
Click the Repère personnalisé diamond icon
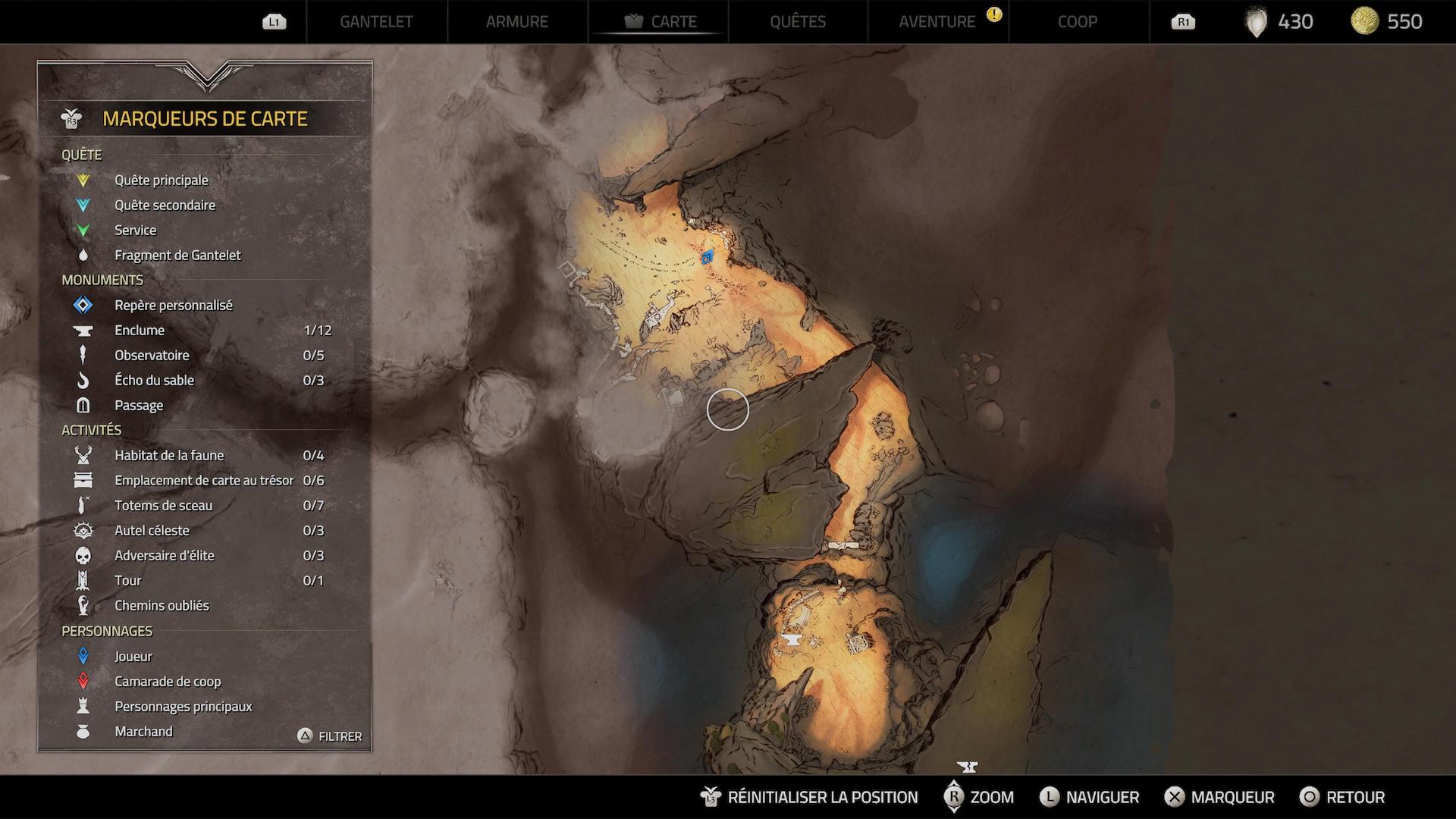83,306
